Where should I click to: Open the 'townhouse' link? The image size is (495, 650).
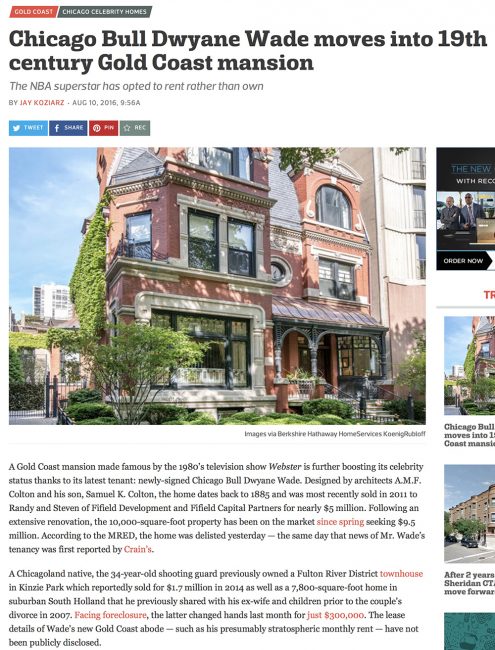coord(401,574)
